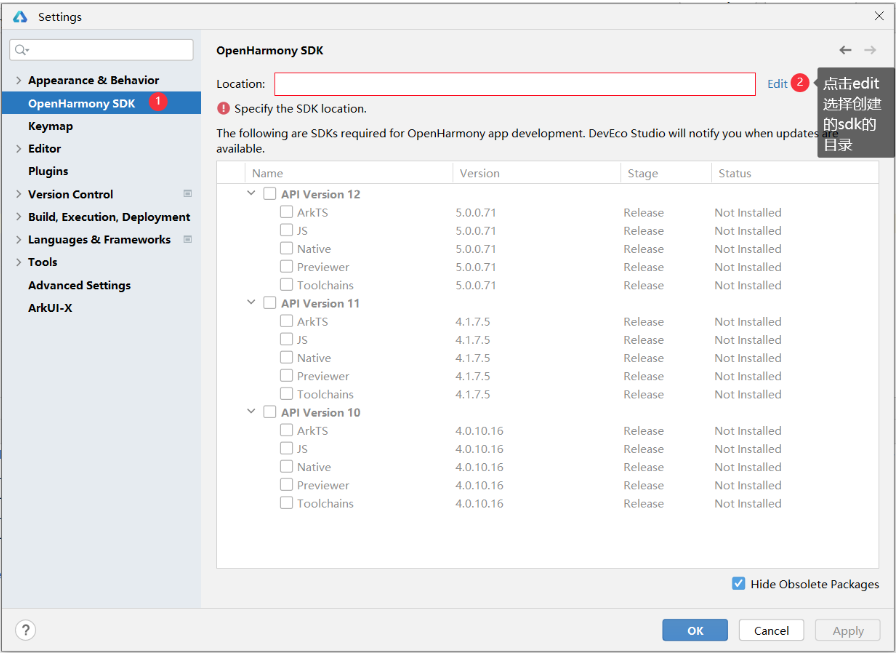Click Native row label for 4.0.10.16
Screen dimensions: 896x653
click(314, 467)
